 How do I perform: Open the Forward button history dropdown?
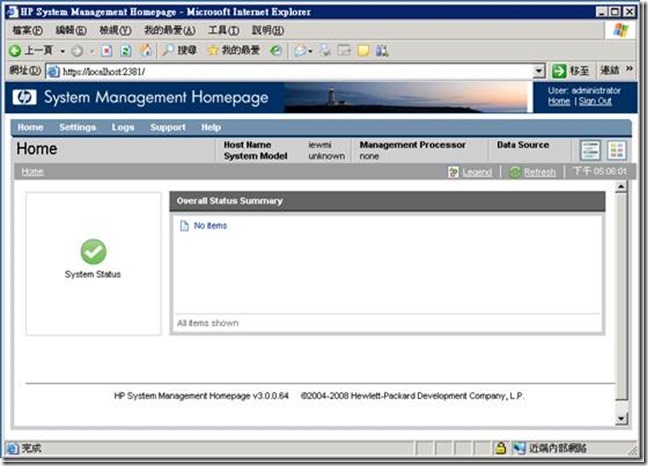coord(92,51)
